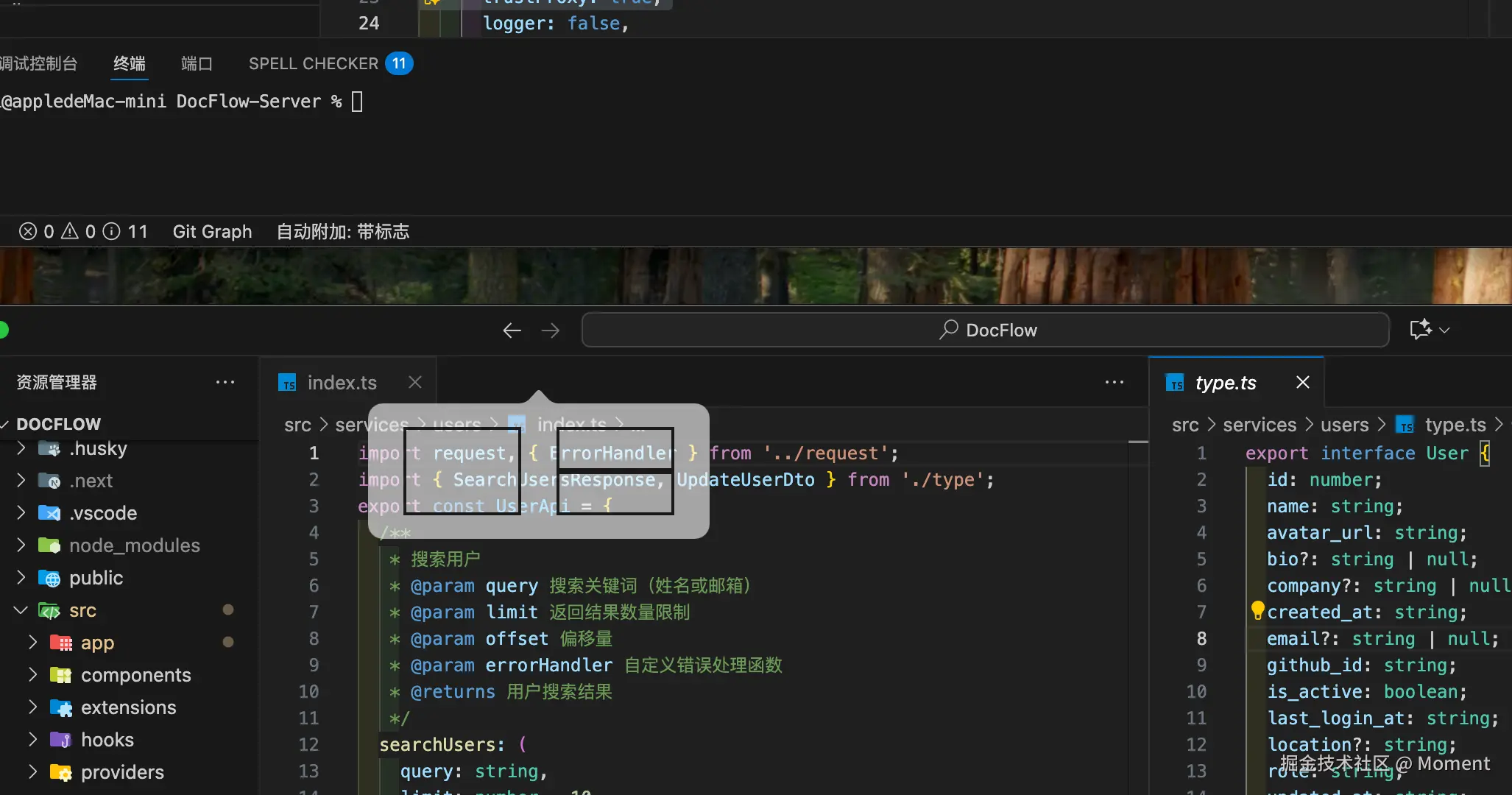Click the warnings triangle icon in status bar

[x=70, y=232]
